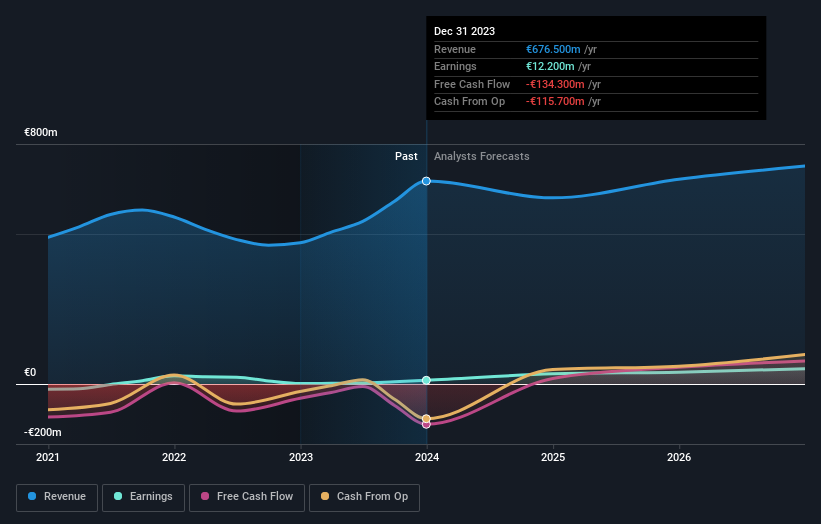
Task: Click the Revenue row label in tooltip
Action: (454, 49)
